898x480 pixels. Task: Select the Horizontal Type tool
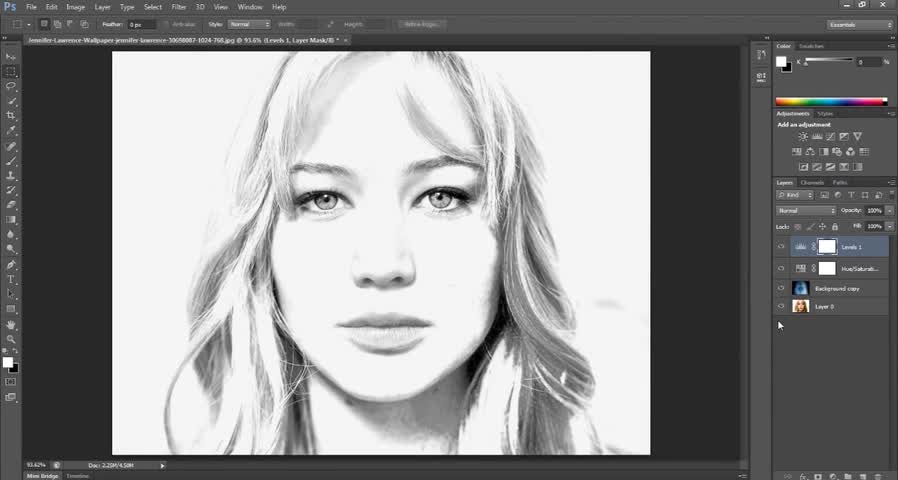(x=11, y=280)
